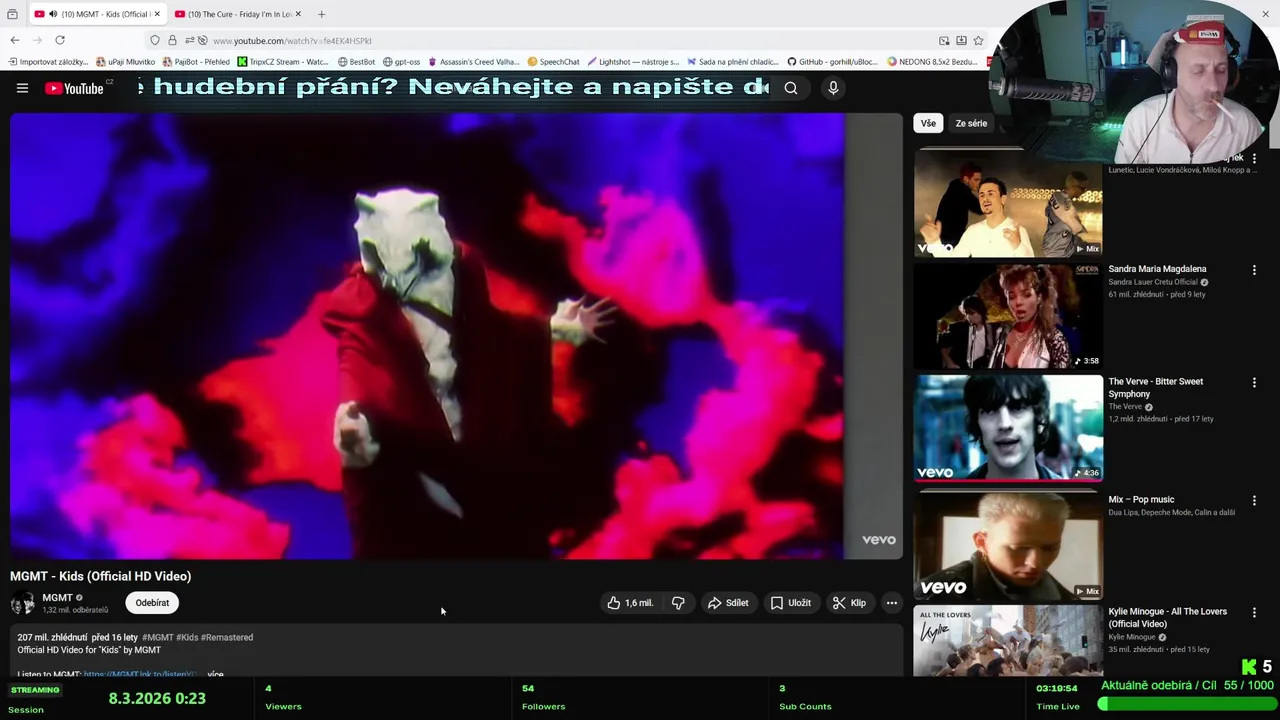Viewport: 1280px width, 720px height.
Task: Open options menu for Sandra Maria Magdalena
Action: 1254,270
